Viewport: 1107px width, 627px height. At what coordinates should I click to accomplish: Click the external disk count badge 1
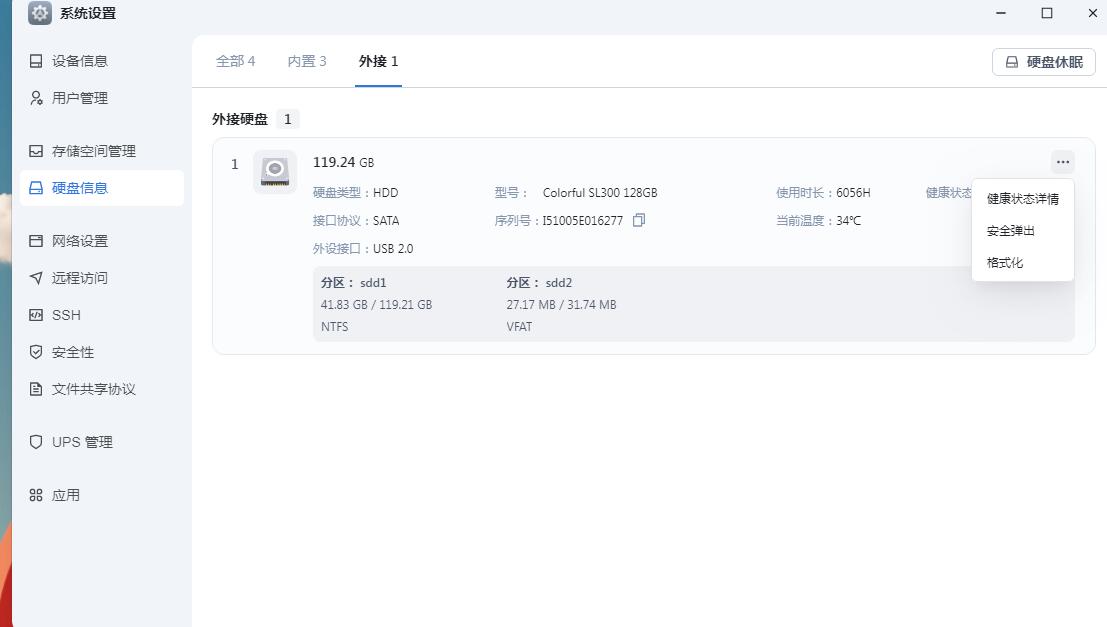pos(287,119)
